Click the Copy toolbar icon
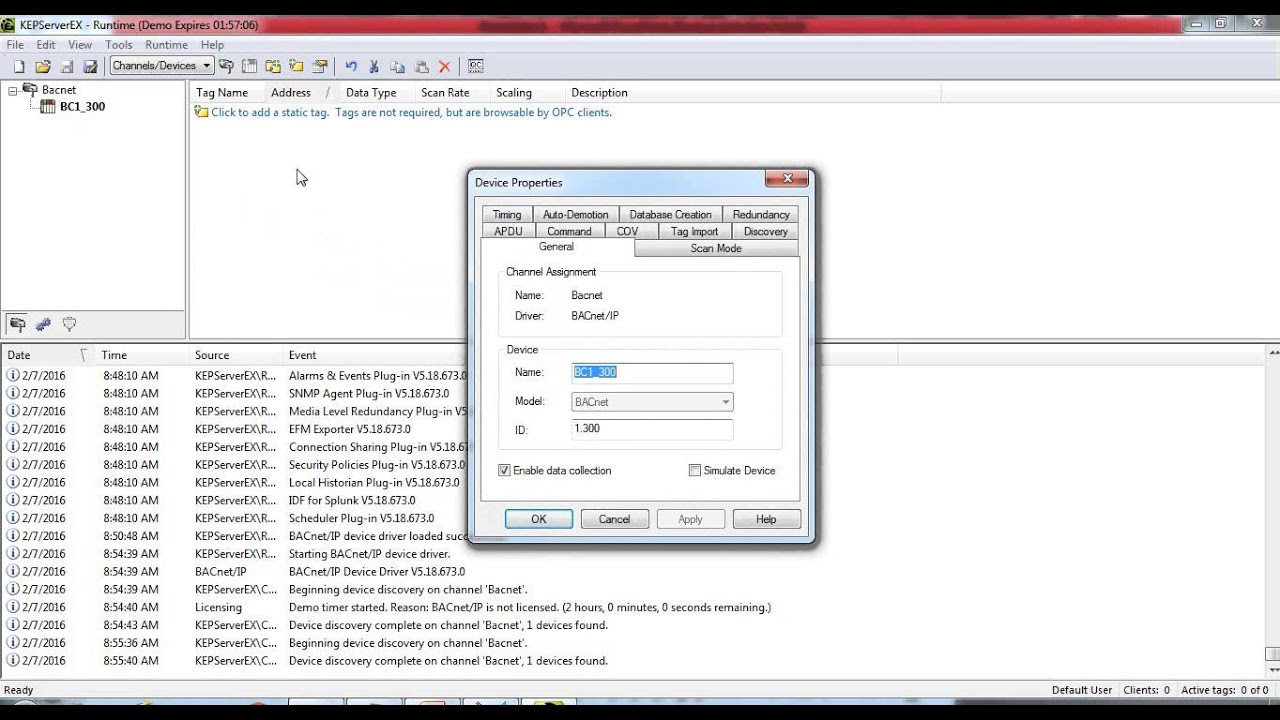Image resolution: width=1280 pixels, height=720 pixels. [x=398, y=66]
